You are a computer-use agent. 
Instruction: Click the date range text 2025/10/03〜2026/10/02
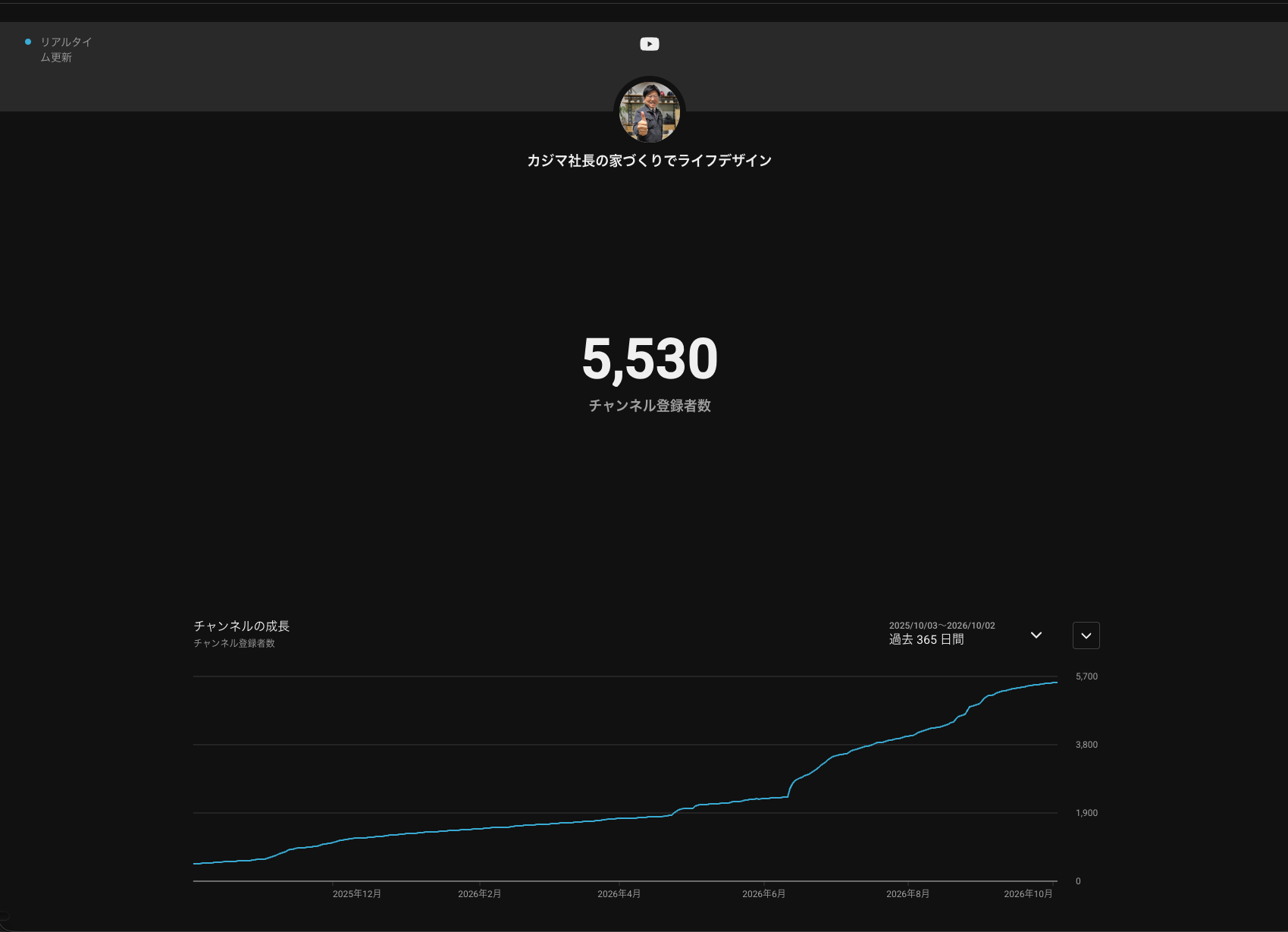pyautogui.click(x=942, y=626)
